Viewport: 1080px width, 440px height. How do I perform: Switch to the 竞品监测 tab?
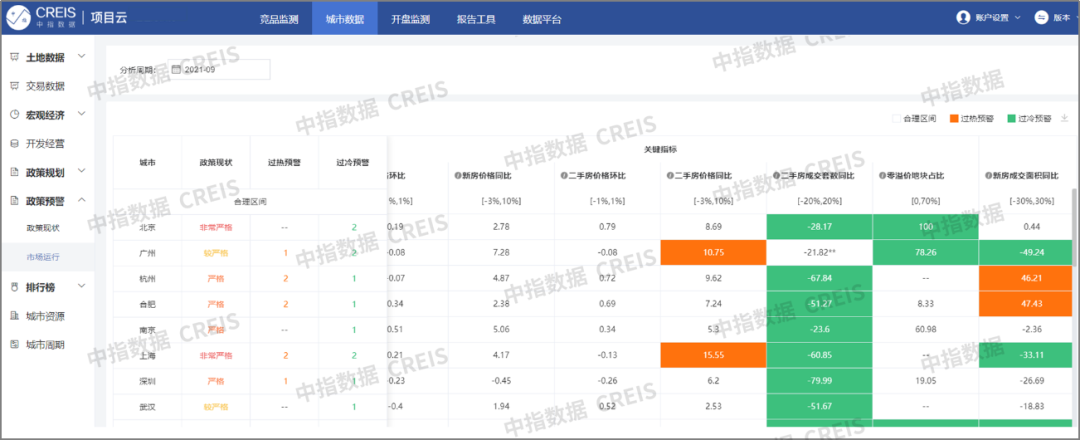279,19
